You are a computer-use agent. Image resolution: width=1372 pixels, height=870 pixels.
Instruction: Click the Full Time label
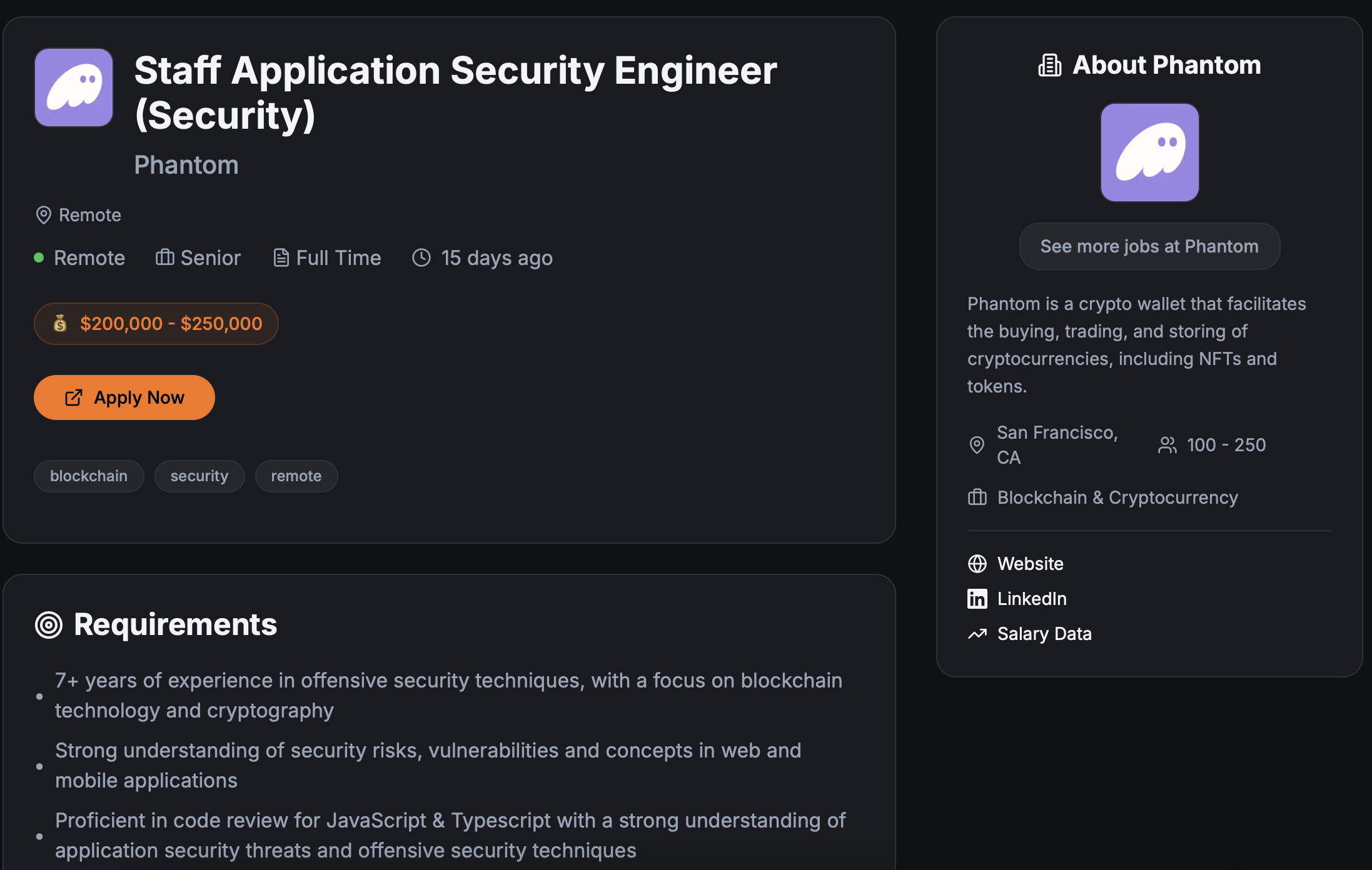[x=338, y=257]
